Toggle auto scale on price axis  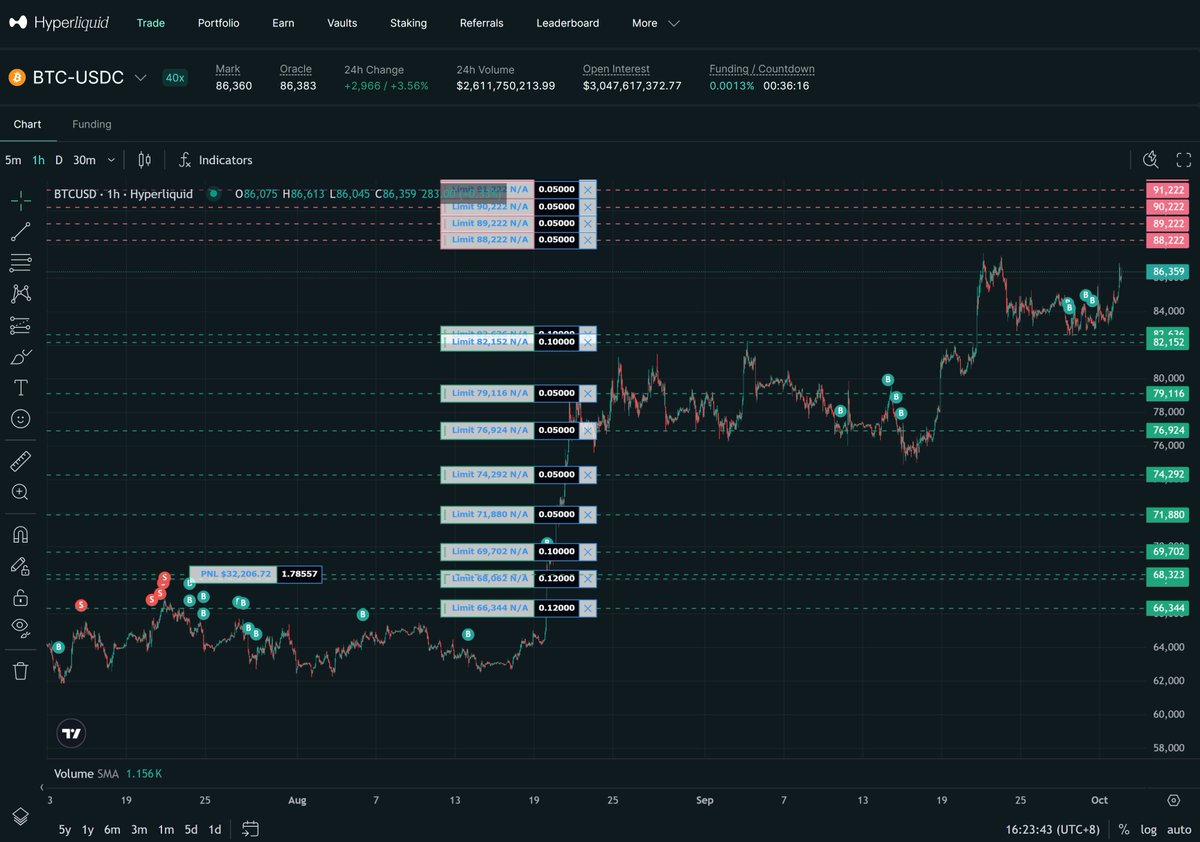1179,829
